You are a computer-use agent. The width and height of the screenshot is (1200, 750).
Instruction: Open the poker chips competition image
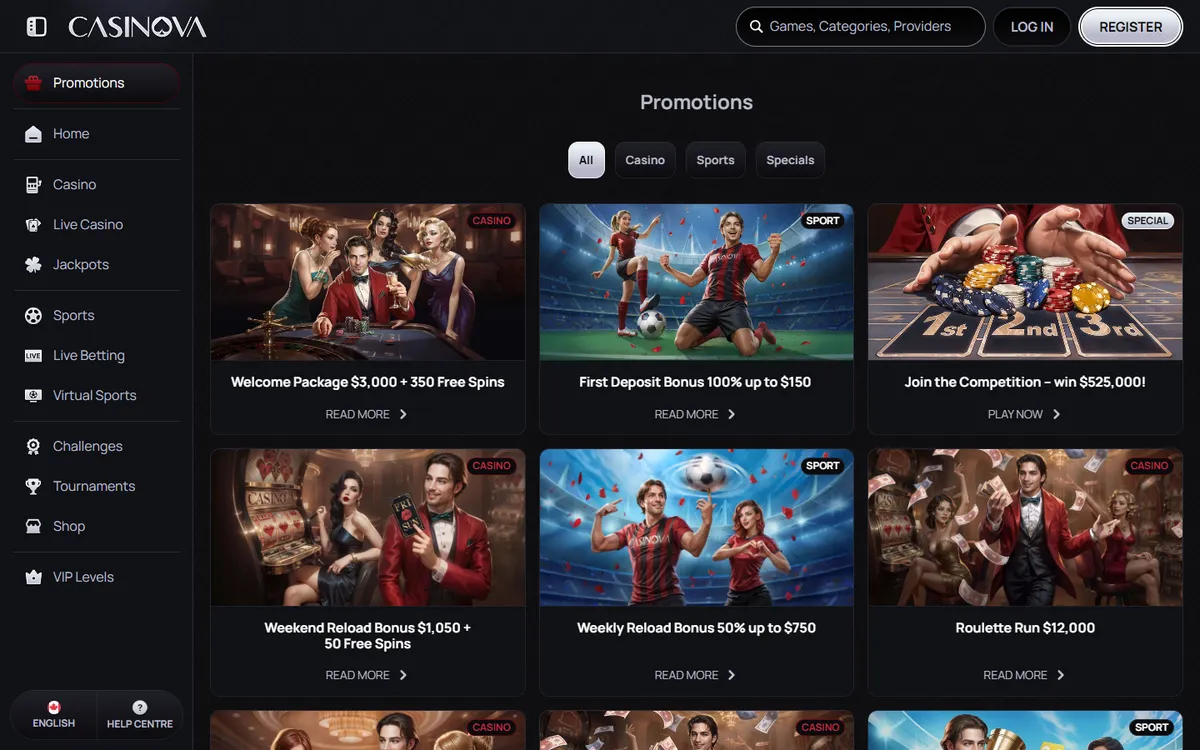click(1025, 282)
